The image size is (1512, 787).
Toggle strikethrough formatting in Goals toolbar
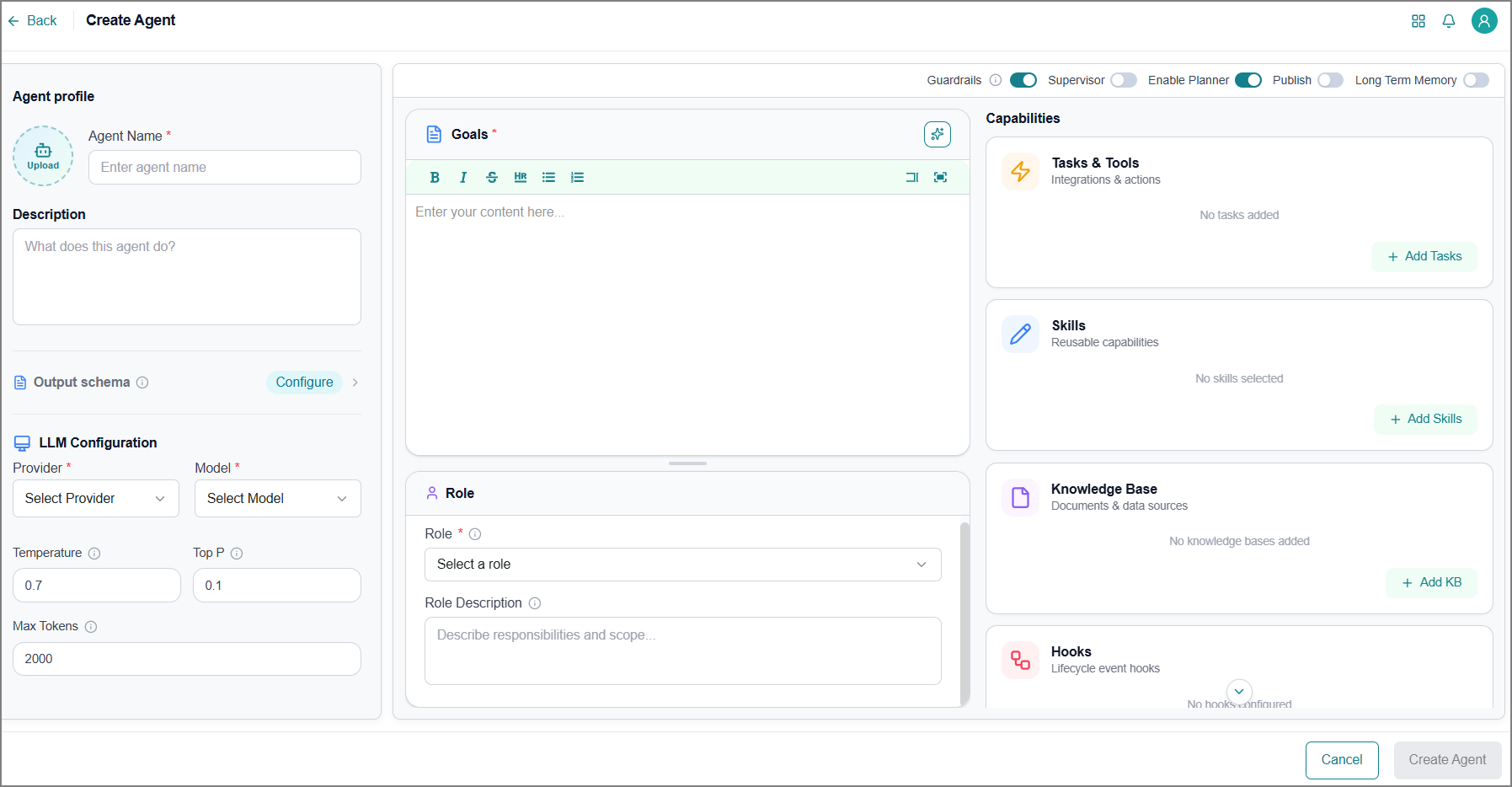click(492, 177)
